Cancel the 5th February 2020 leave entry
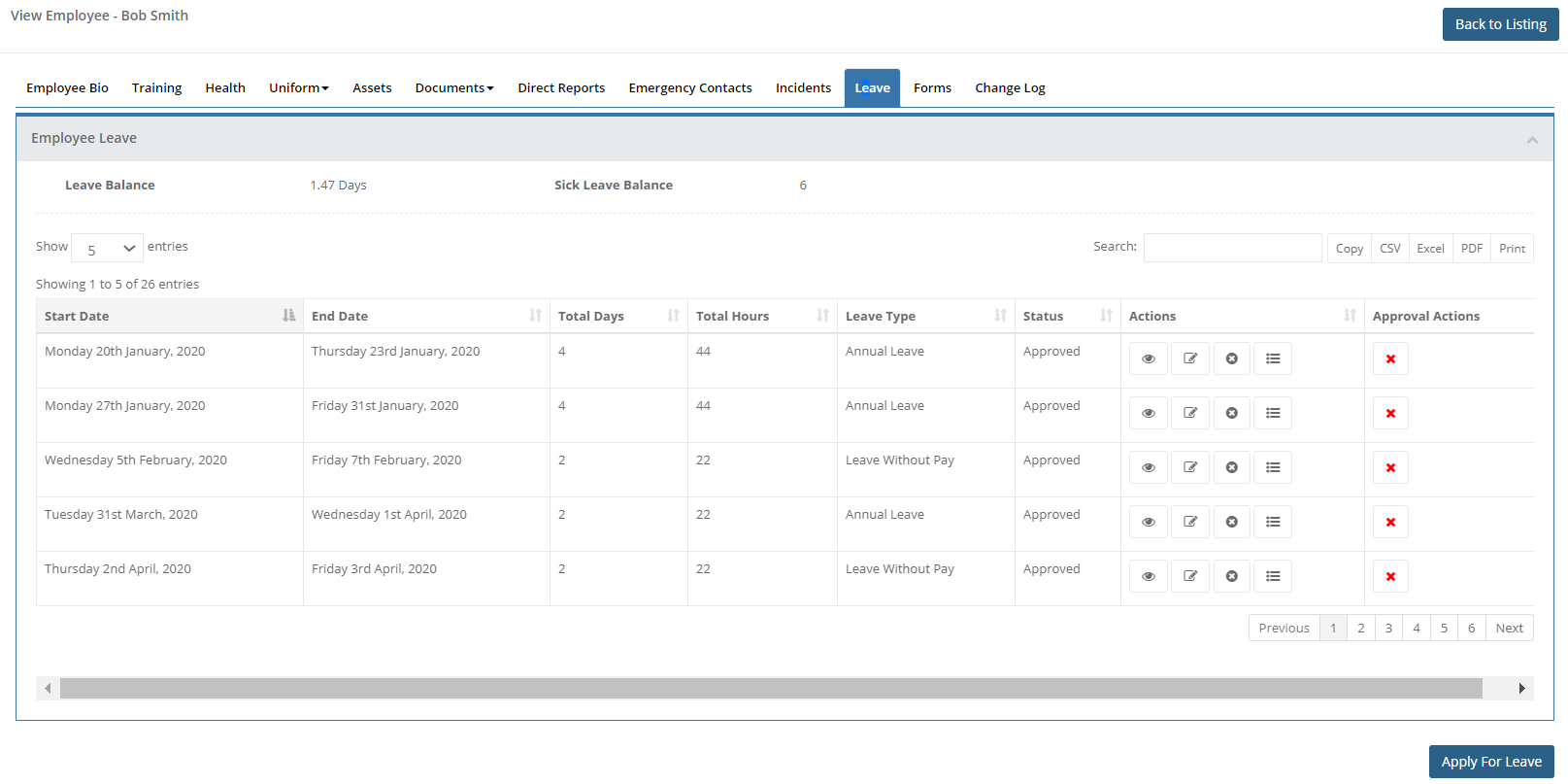 point(1231,467)
